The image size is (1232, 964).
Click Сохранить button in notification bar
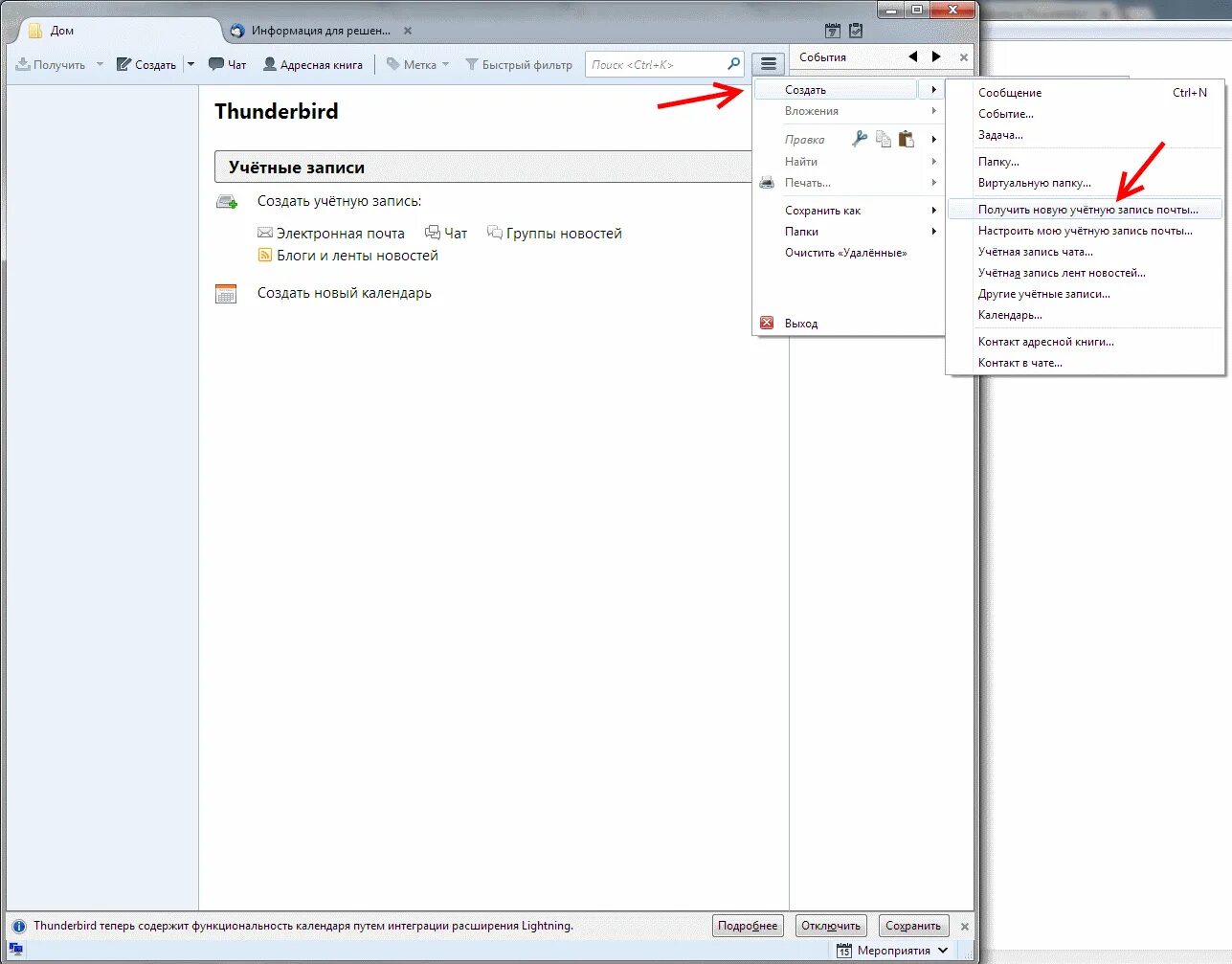coord(913,926)
